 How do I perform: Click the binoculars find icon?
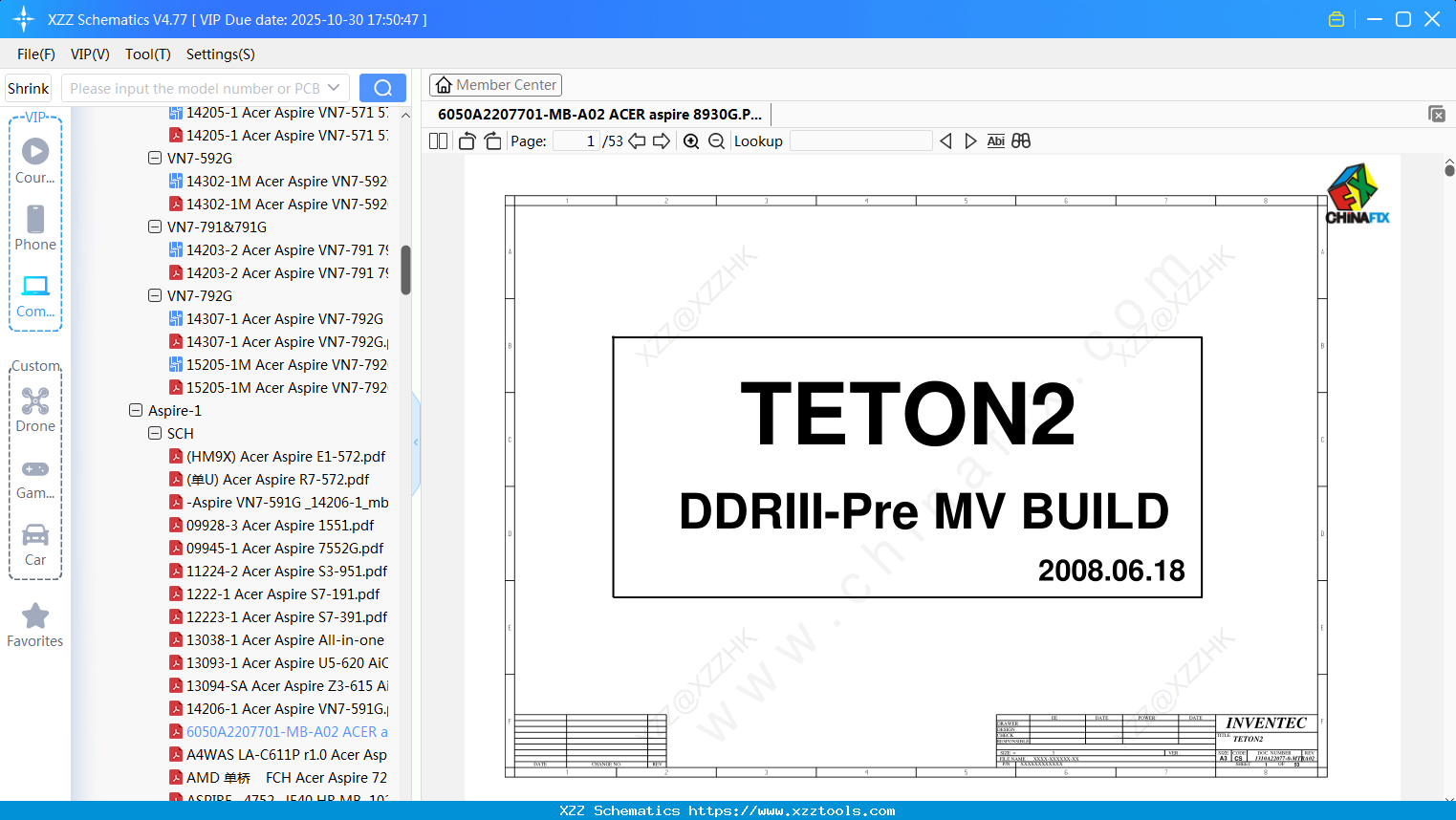click(1021, 141)
